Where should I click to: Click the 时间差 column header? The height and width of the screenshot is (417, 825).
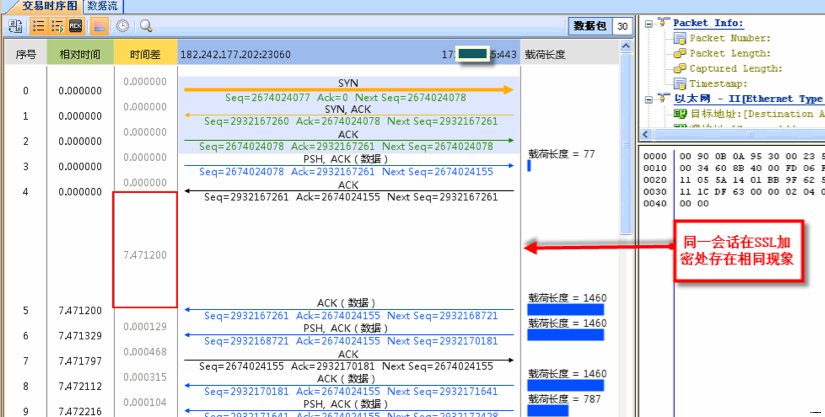(145, 53)
